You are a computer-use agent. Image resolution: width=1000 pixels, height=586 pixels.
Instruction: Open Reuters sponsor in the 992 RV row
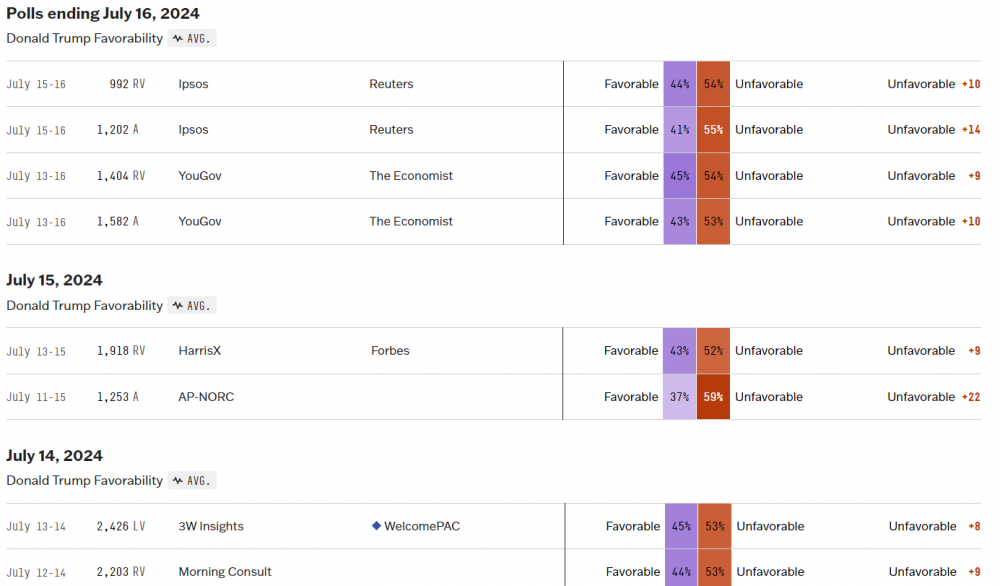coord(391,84)
